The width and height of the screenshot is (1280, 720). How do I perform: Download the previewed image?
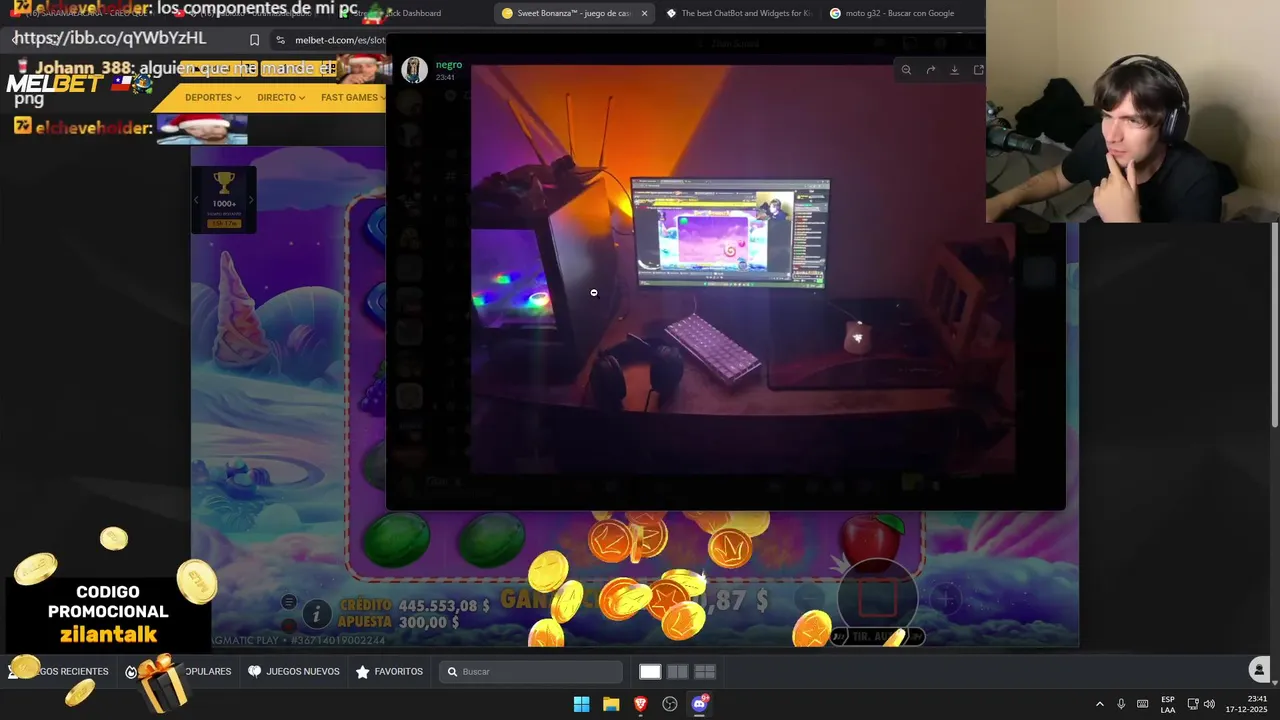click(x=954, y=70)
